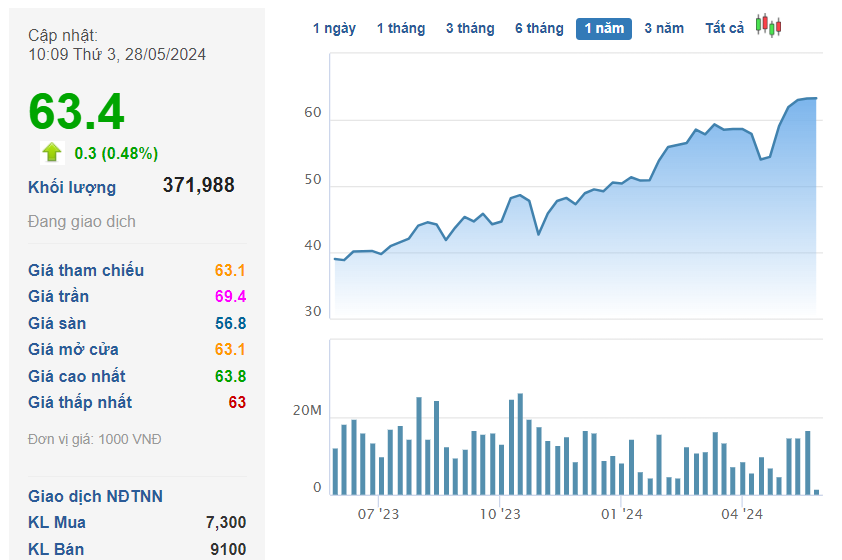Viewport: 842px width, 560px height.
Task: Select the 1 ngày time range
Action: [334, 28]
